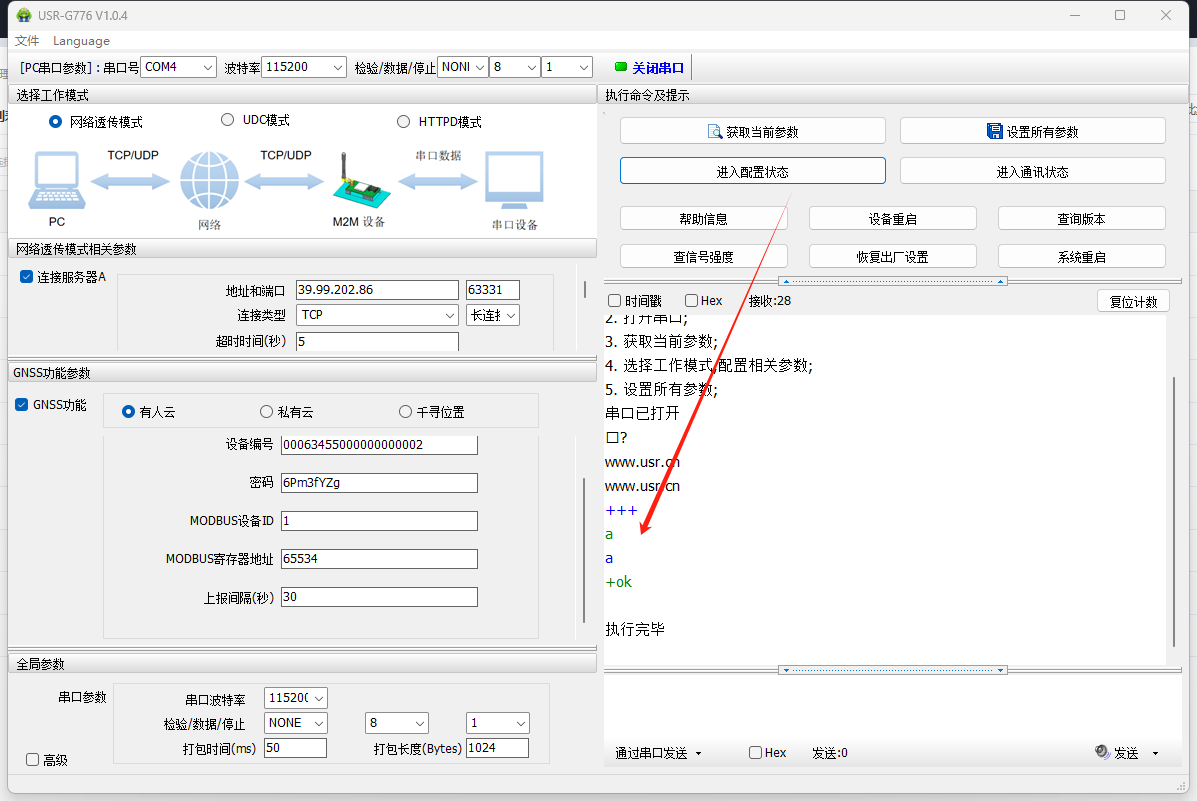This screenshot has height=801, width=1197.
Task: Click the send icon beside 发送
Action: point(1102,753)
